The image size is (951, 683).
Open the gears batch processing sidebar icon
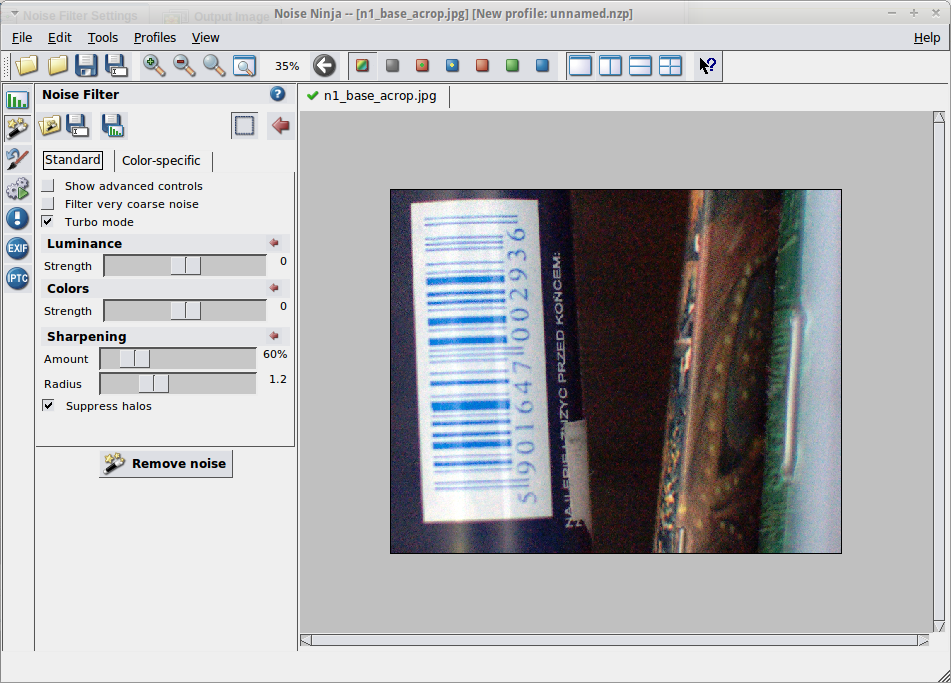click(x=18, y=189)
